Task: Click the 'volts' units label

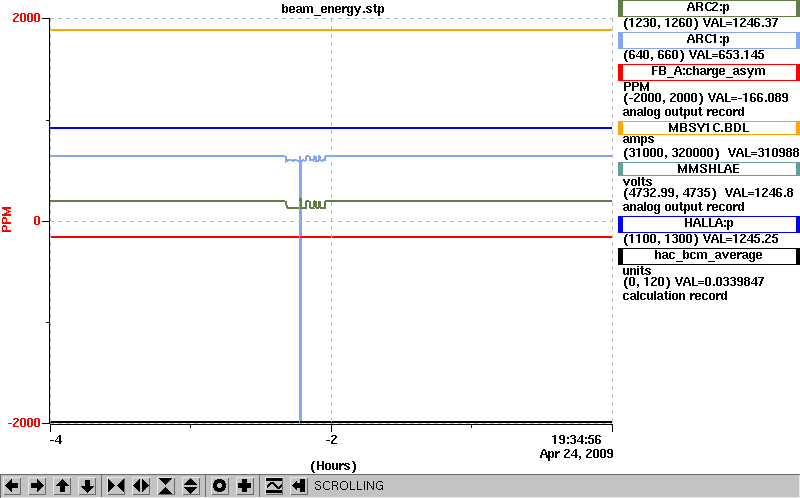Action: click(637, 182)
